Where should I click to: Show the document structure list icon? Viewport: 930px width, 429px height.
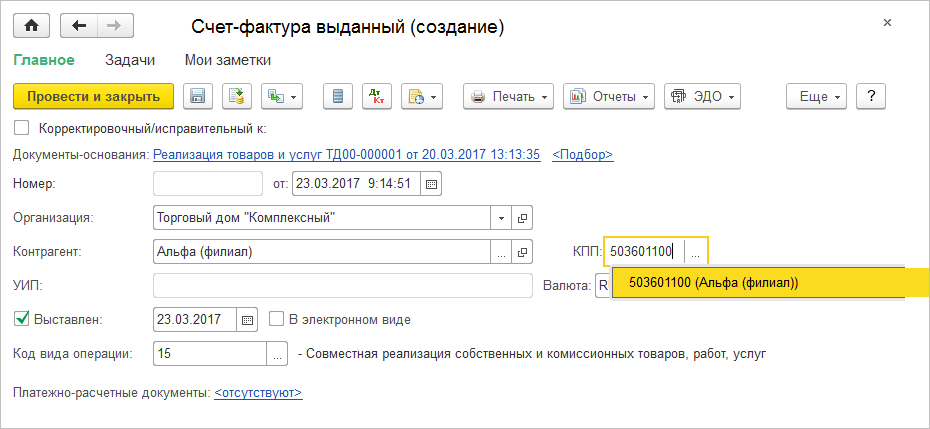[338, 96]
